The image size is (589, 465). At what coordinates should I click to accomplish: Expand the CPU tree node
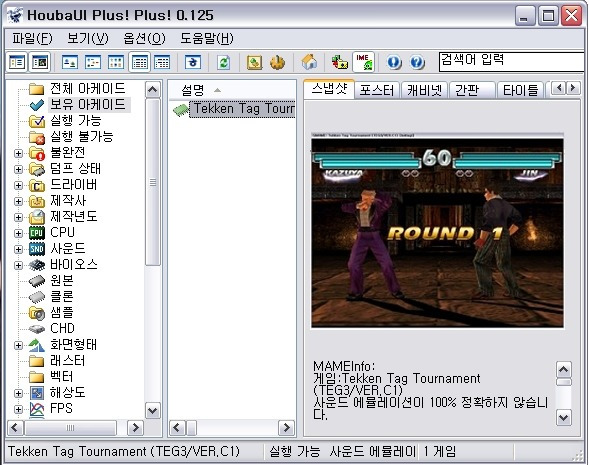(18, 233)
